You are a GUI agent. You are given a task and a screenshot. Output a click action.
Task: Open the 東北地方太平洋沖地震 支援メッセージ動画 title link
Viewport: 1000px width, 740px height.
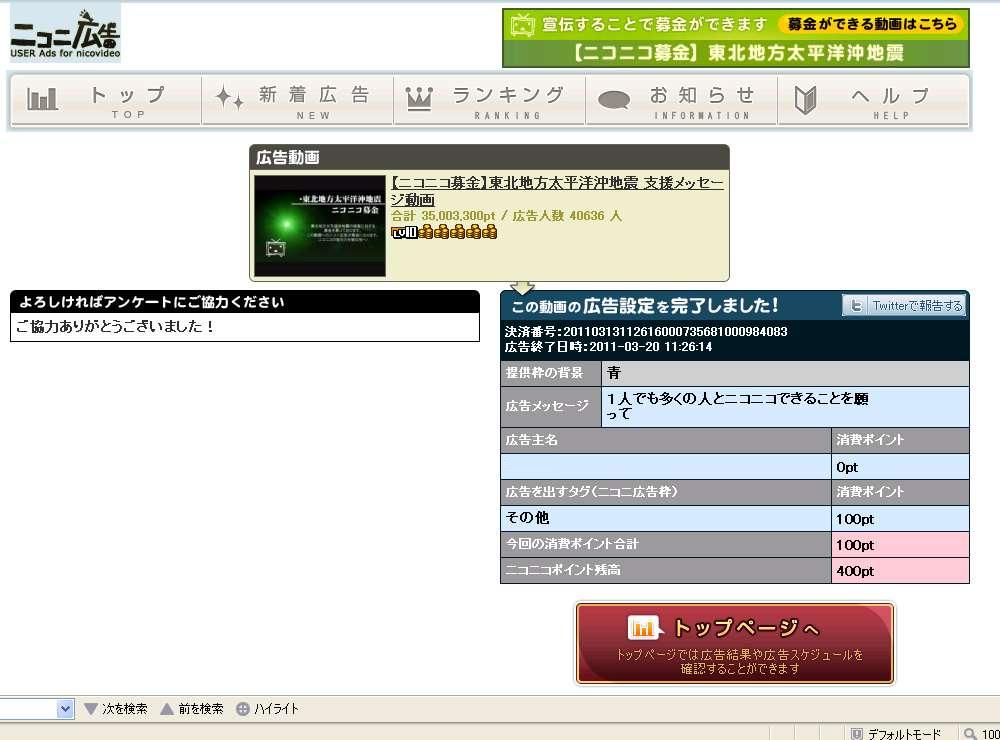pos(557,191)
